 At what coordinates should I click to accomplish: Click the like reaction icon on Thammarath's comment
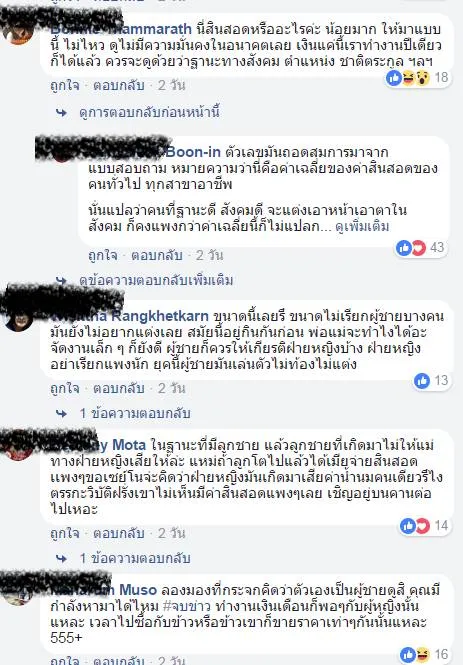394,78
